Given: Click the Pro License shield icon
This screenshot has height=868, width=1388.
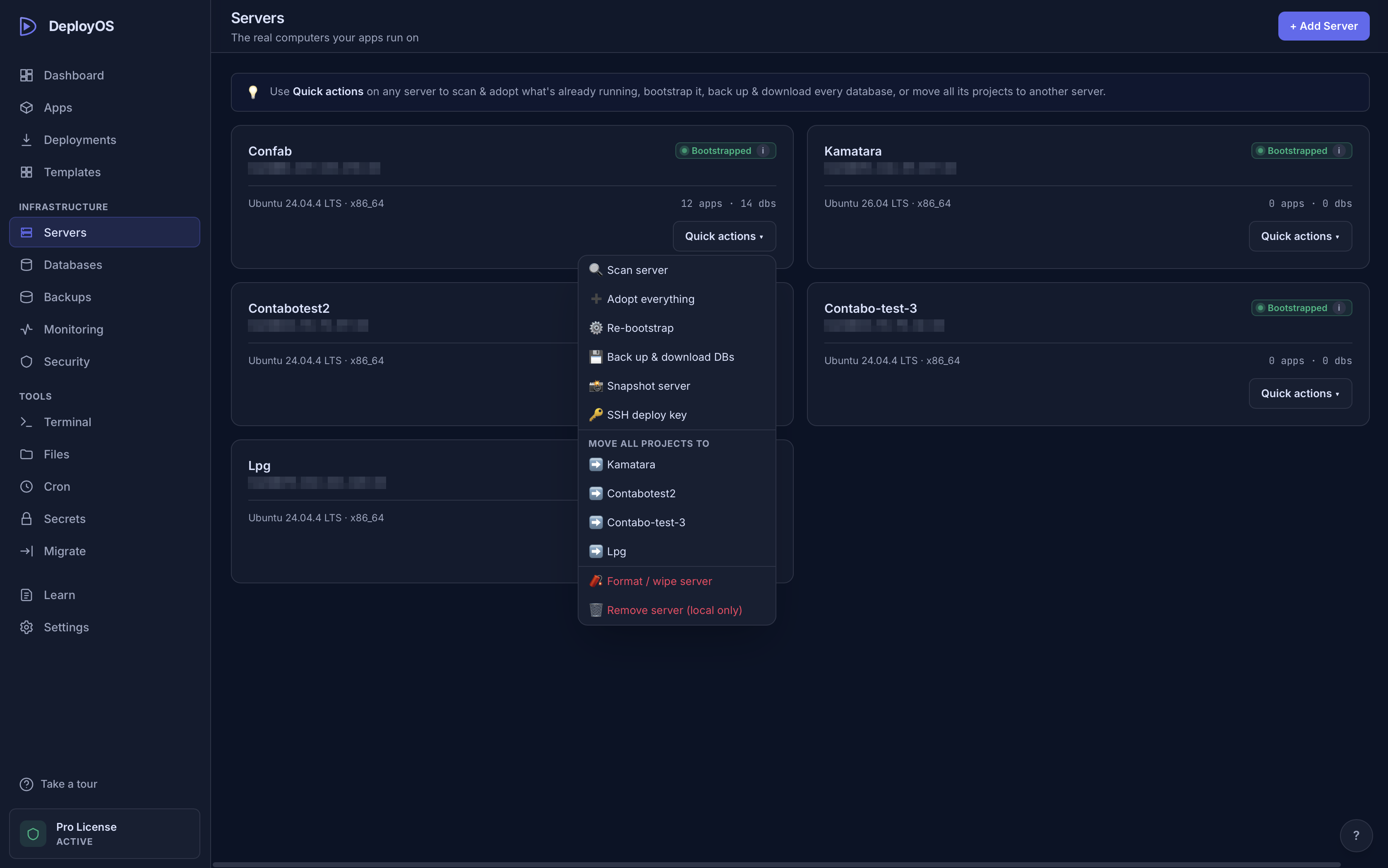Looking at the screenshot, I should pos(33,834).
